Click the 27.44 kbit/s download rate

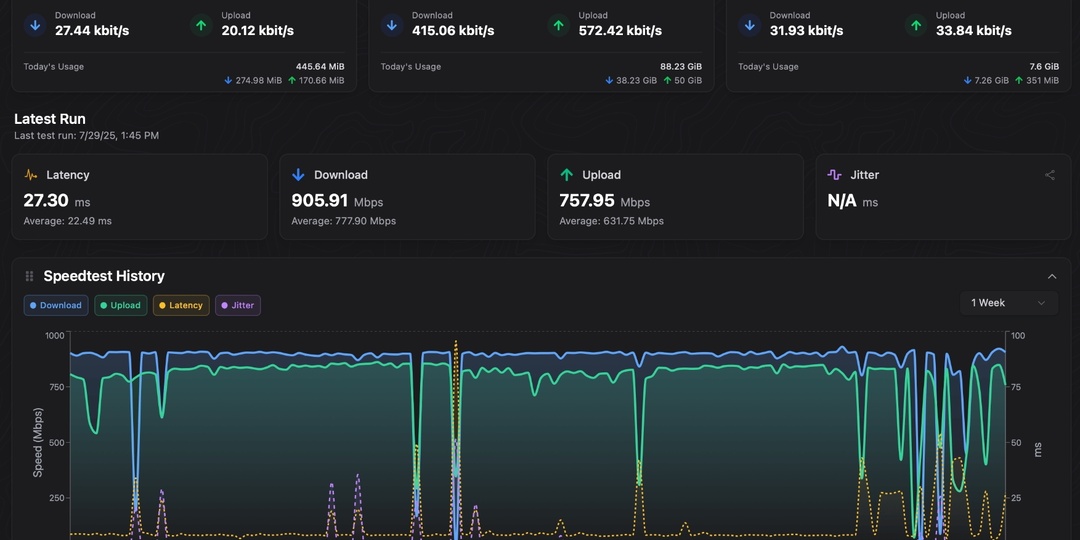point(92,31)
